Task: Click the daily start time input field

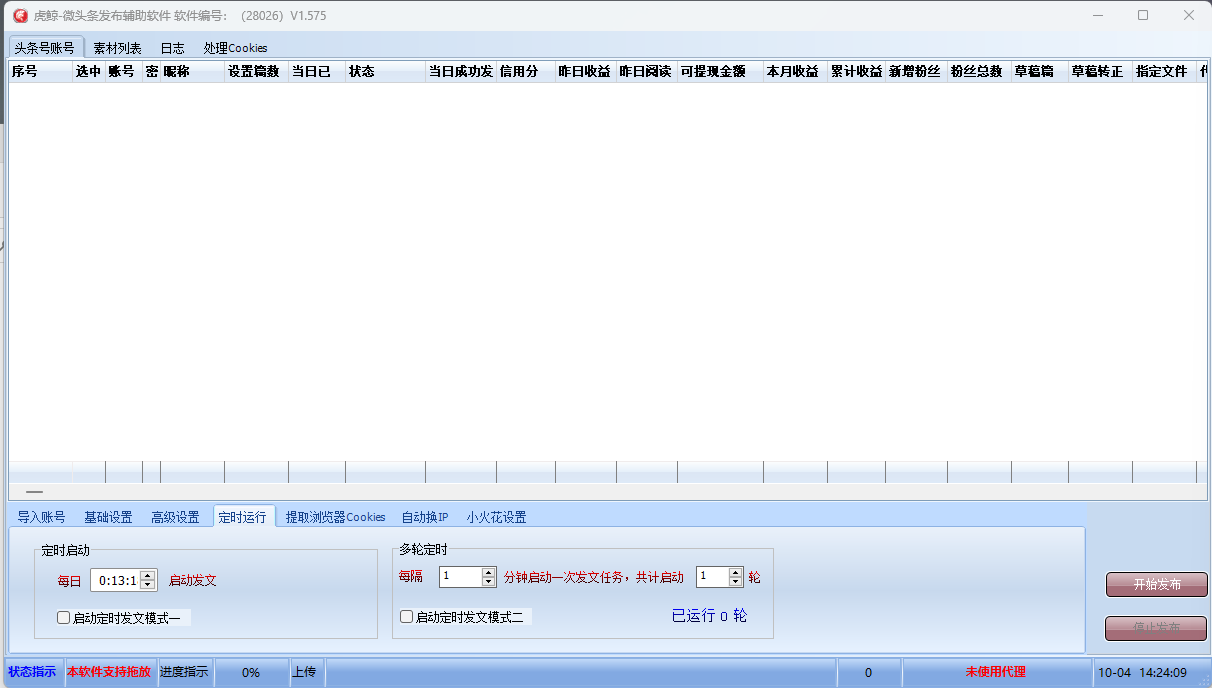Action: [x=115, y=580]
